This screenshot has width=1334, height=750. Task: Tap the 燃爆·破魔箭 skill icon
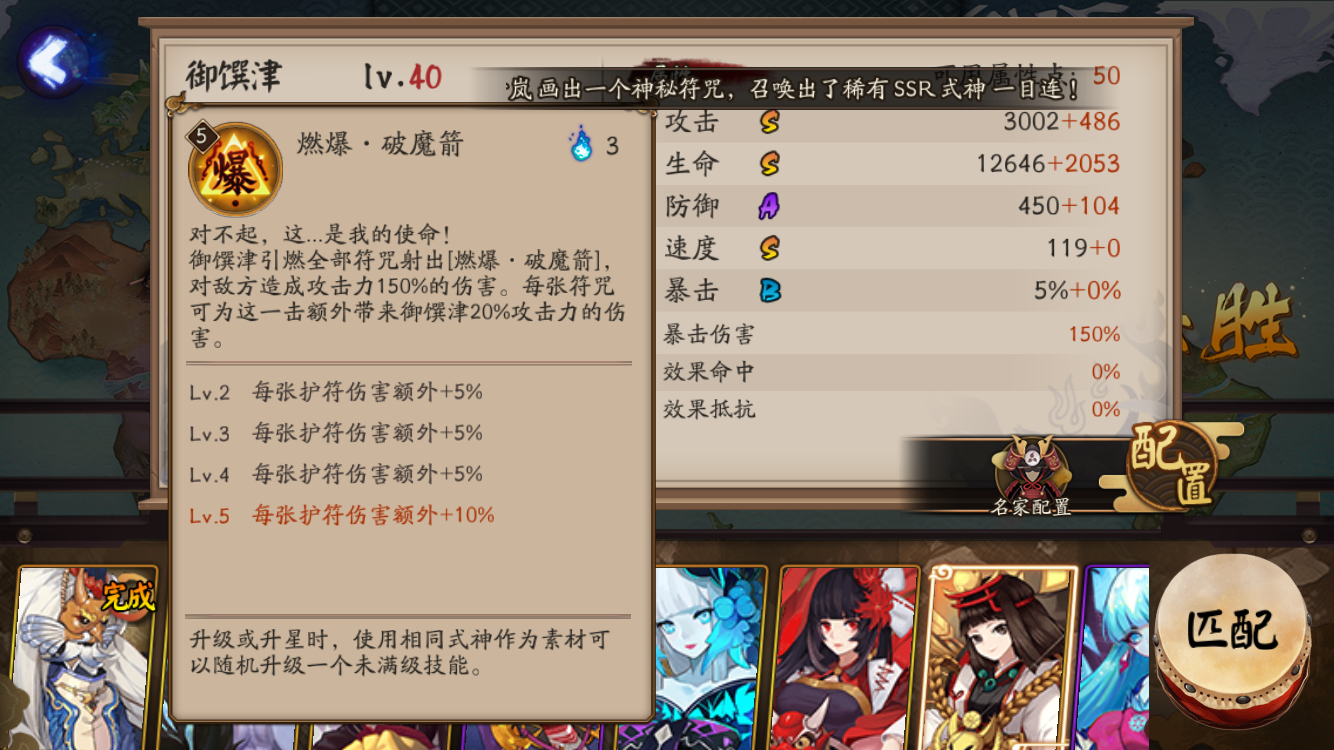click(x=236, y=167)
